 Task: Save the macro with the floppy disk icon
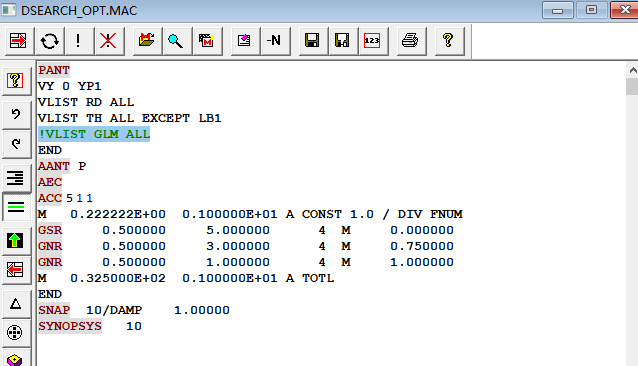312,41
